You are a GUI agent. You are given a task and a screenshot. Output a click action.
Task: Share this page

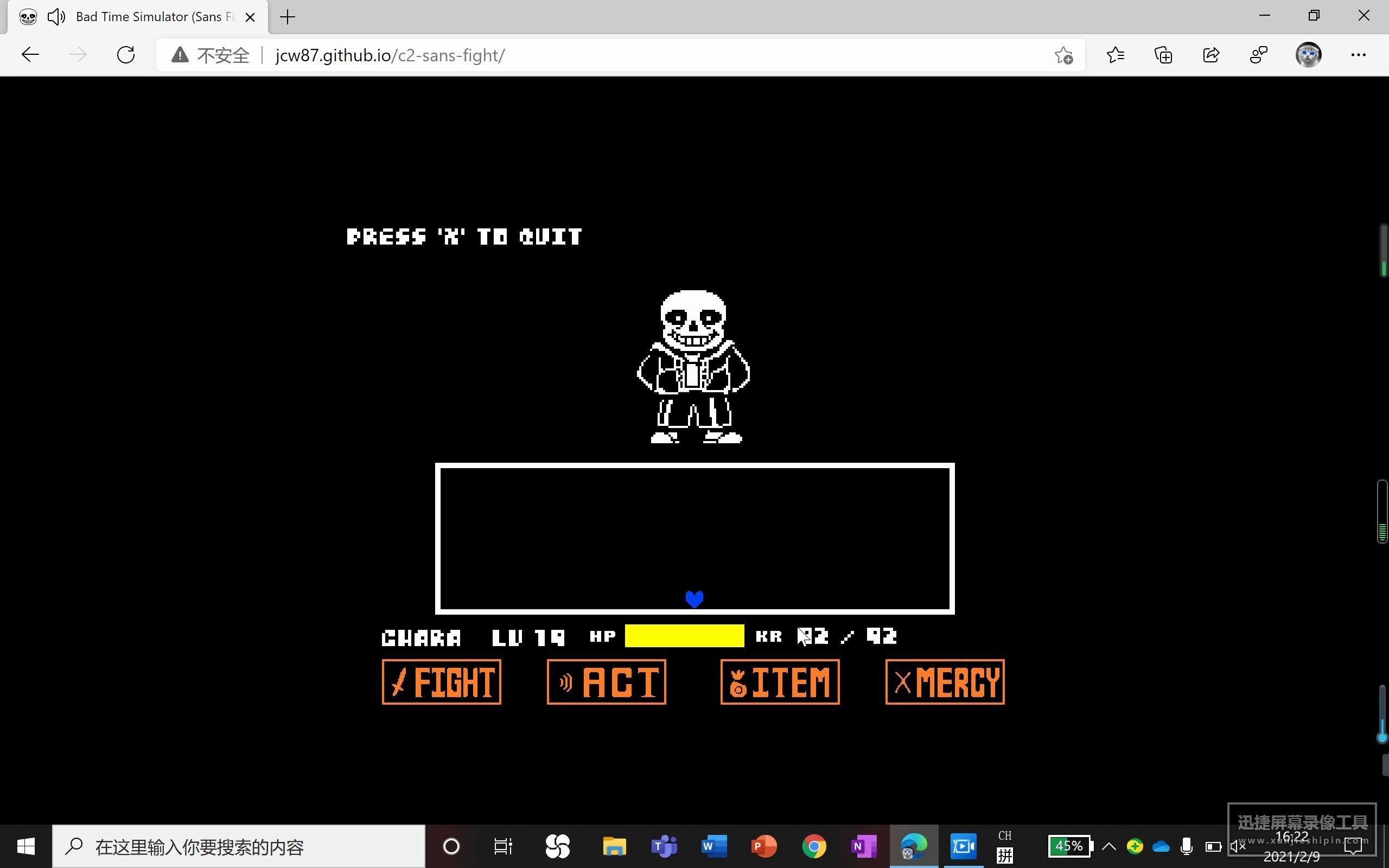coord(1211,55)
